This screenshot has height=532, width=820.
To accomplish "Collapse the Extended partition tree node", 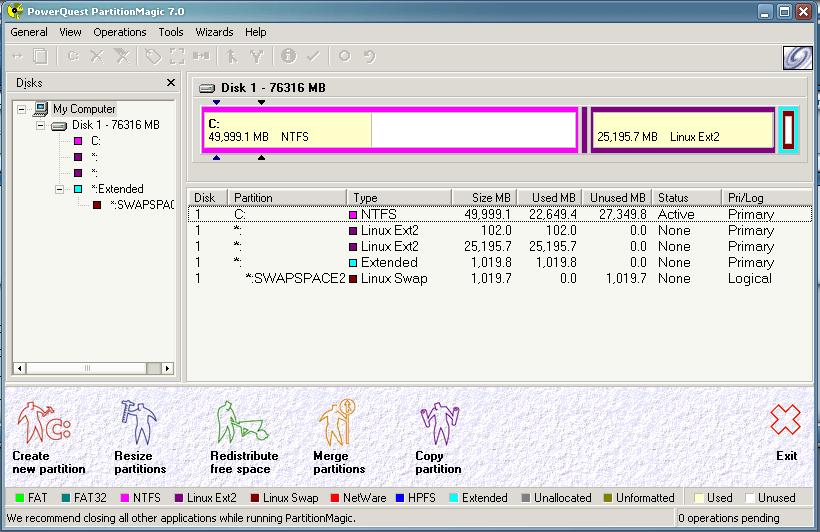I will click(x=60, y=189).
